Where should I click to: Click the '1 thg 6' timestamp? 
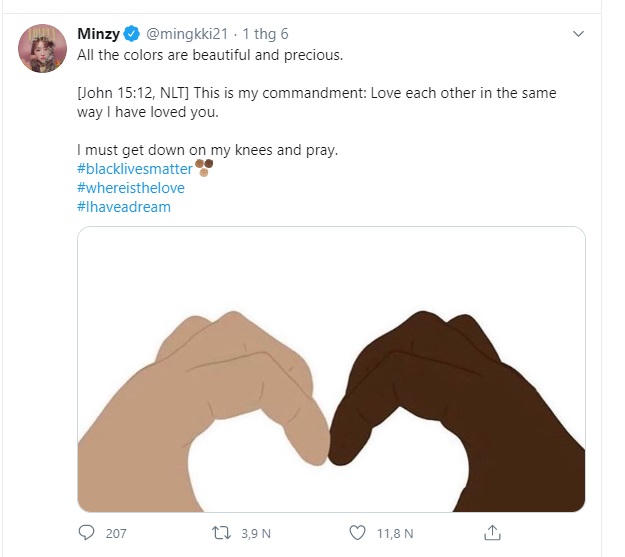tap(265, 34)
